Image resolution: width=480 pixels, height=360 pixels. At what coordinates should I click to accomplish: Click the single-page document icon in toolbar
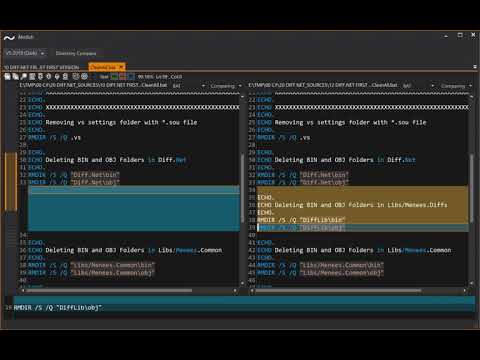click(x=7, y=77)
